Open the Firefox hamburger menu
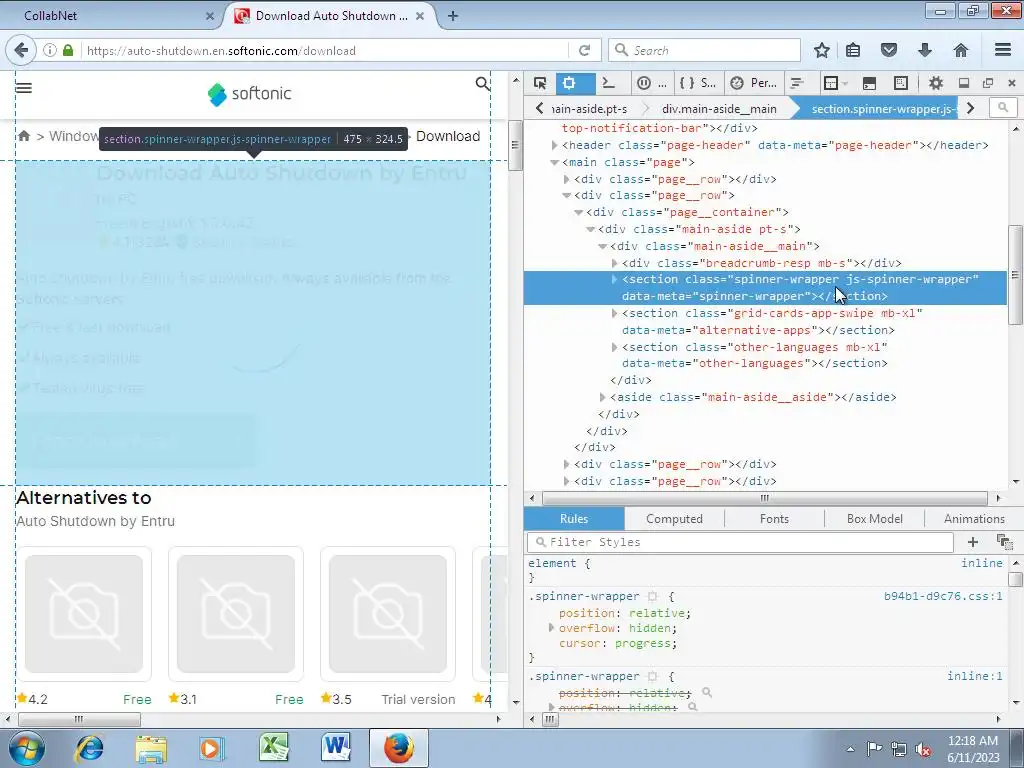Viewport: 1024px width, 768px height. click(1003, 50)
